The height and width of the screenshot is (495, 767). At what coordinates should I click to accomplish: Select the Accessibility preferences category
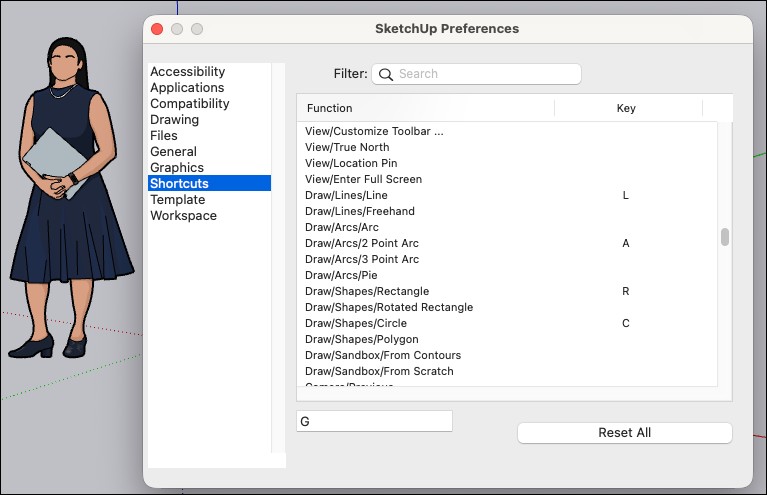(x=187, y=72)
